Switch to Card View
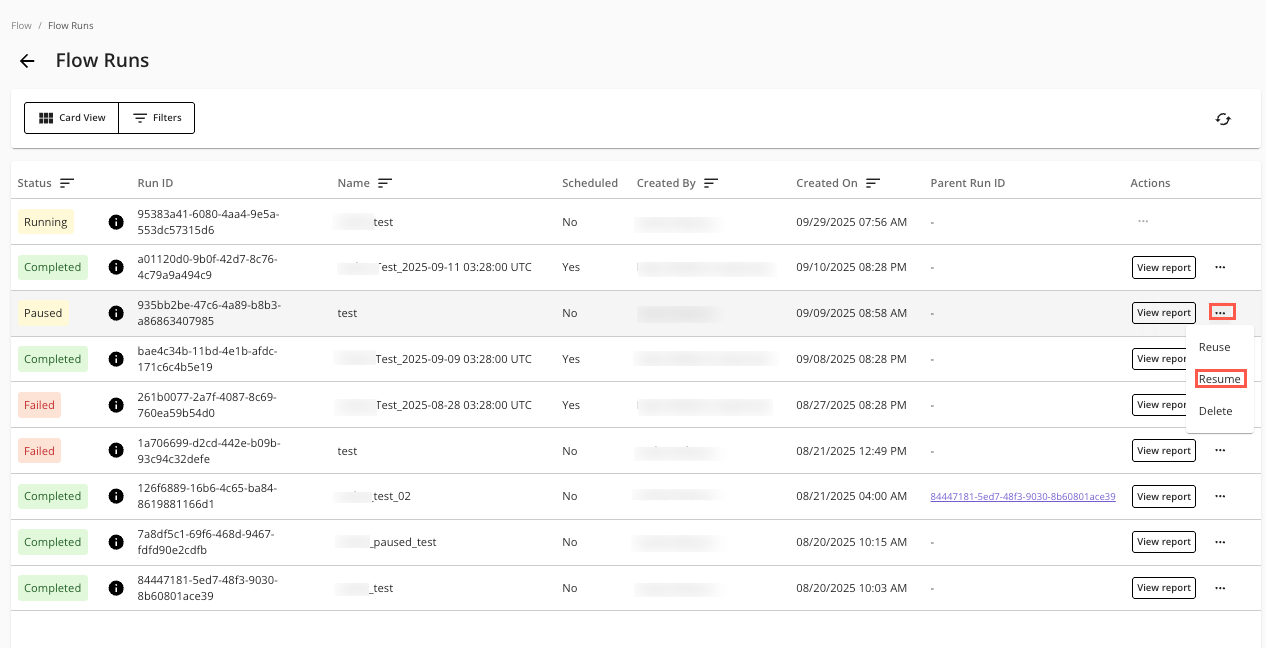The width and height of the screenshot is (1266, 648). [x=72, y=118]
